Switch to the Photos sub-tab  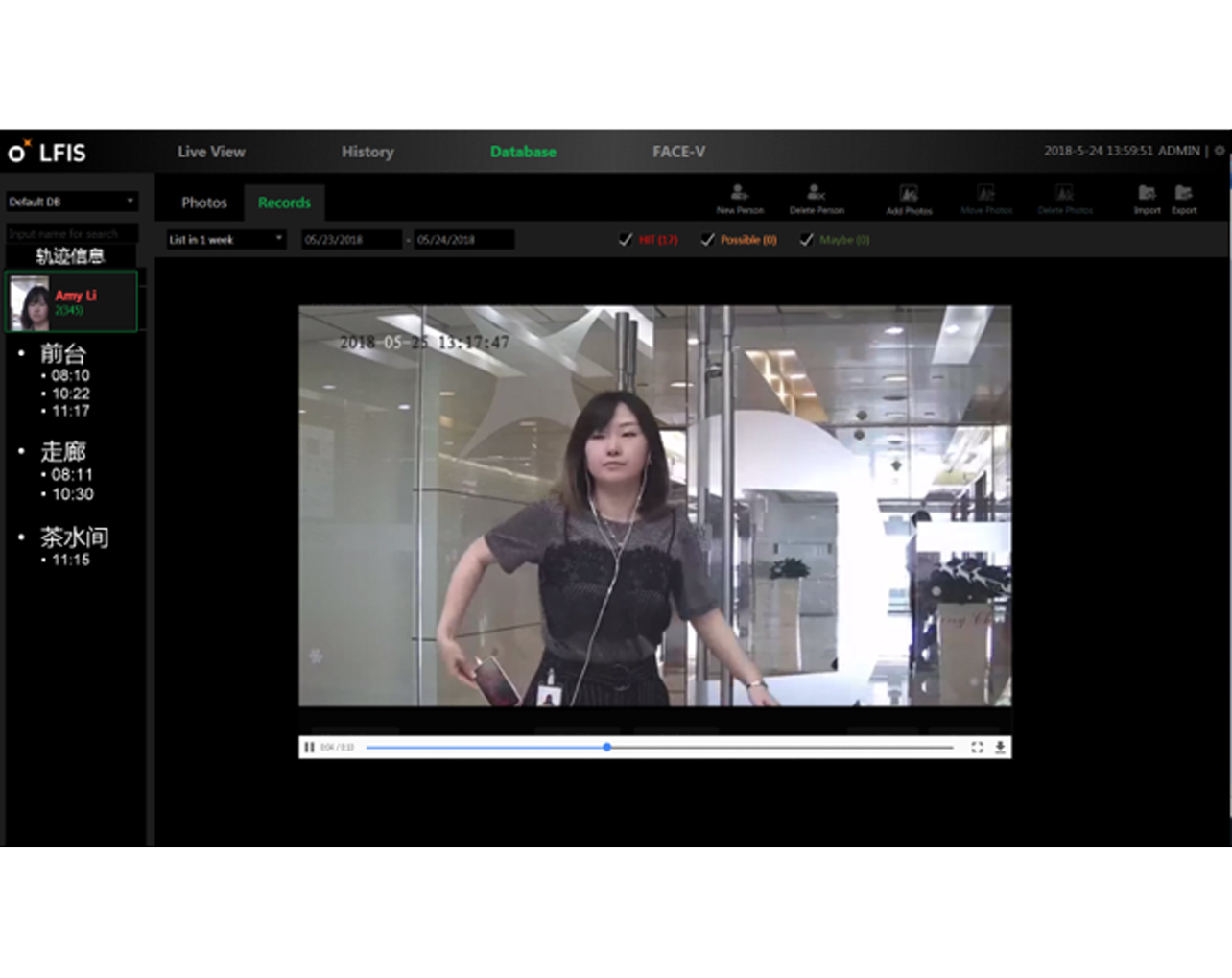point(204,203)
